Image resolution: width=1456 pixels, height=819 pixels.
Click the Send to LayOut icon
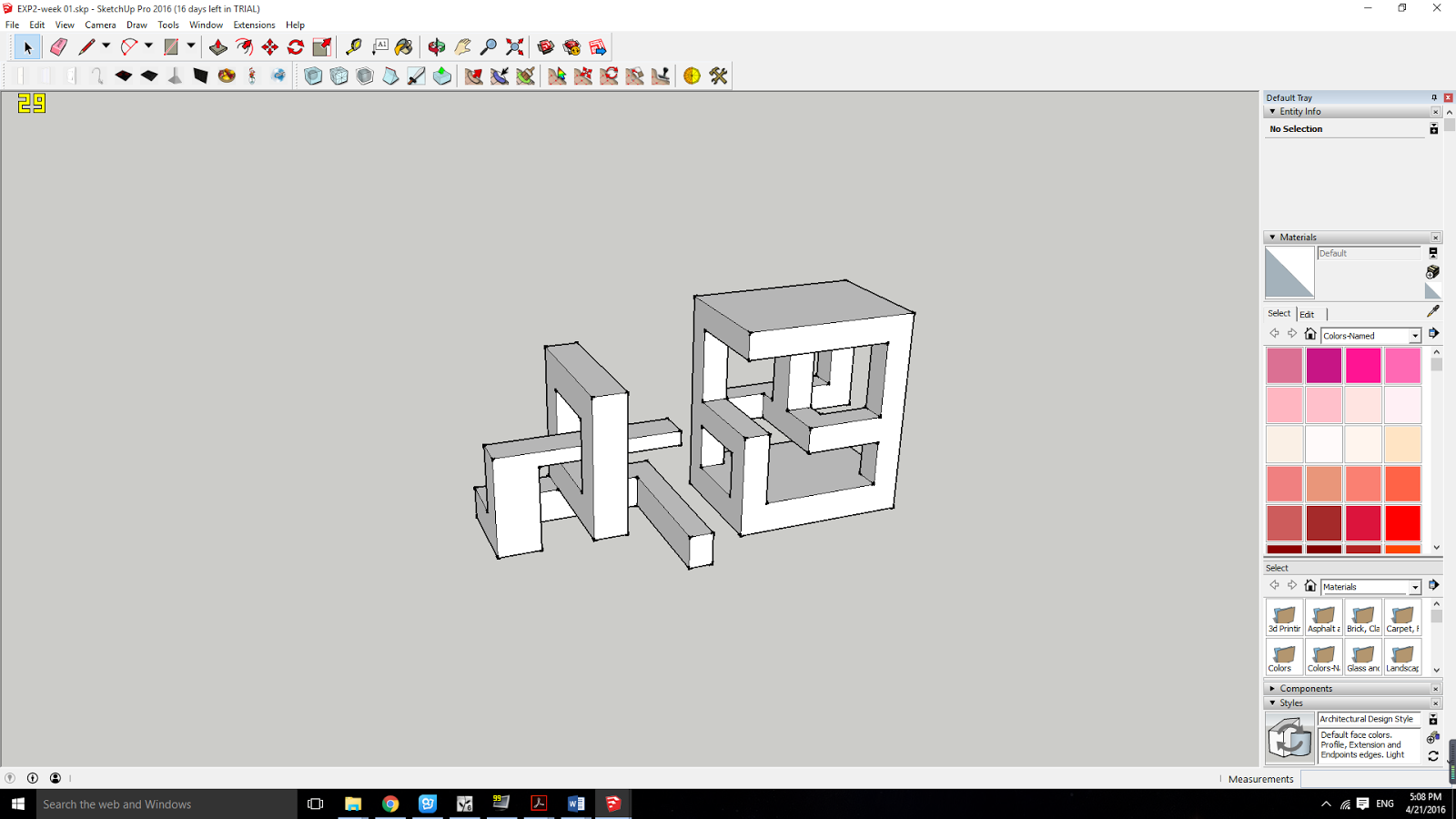pos(598,47)
